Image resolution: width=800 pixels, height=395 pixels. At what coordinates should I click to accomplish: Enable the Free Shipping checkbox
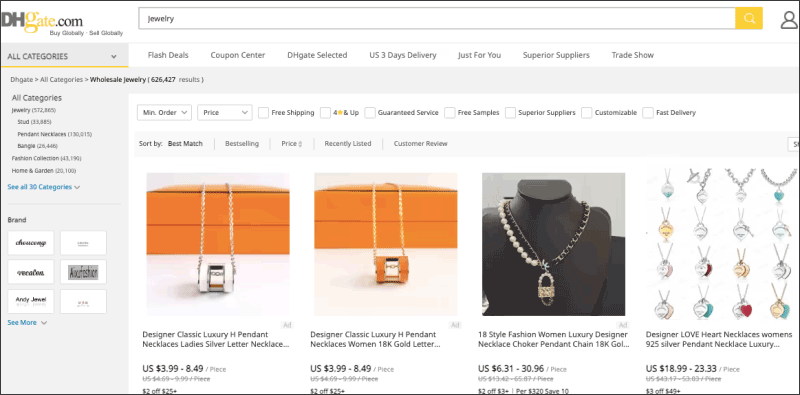point(263,113)
